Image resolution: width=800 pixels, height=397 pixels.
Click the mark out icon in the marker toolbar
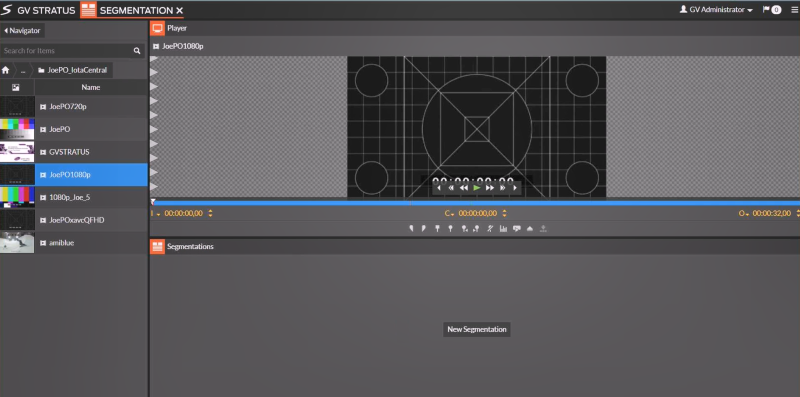click(423, 229)
